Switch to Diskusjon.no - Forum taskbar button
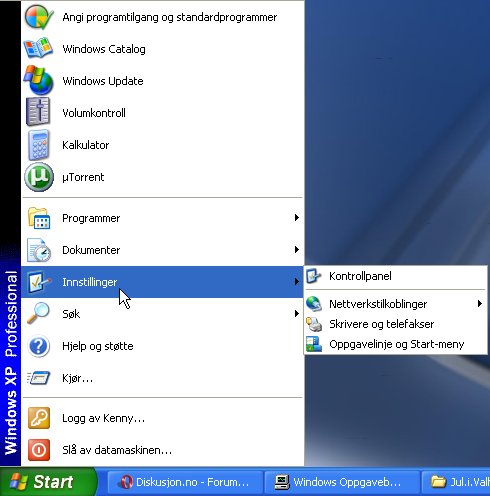490x496 pixels. (x=185, y=482)
